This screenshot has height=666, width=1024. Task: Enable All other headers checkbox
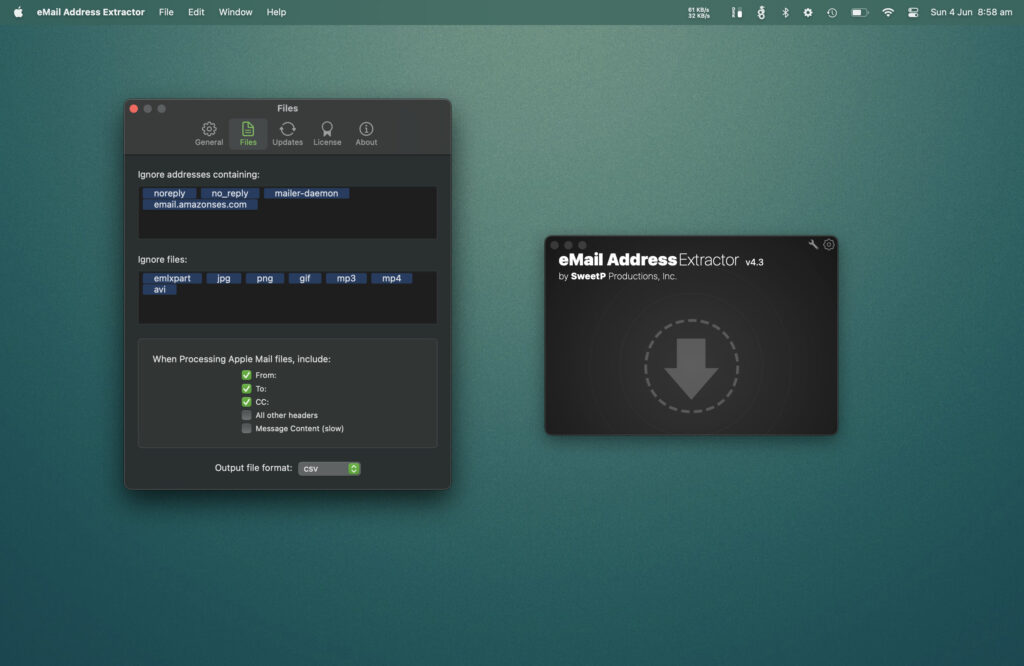(x=246, y=415)
